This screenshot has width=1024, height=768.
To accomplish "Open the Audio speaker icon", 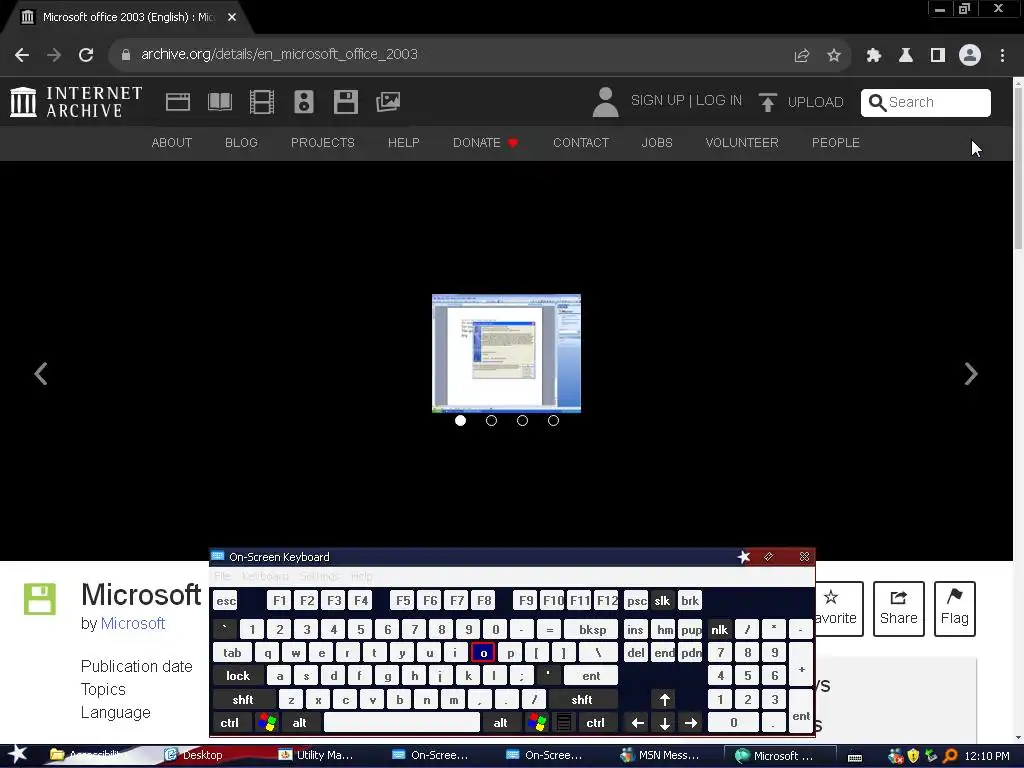I will pos(304,102).
